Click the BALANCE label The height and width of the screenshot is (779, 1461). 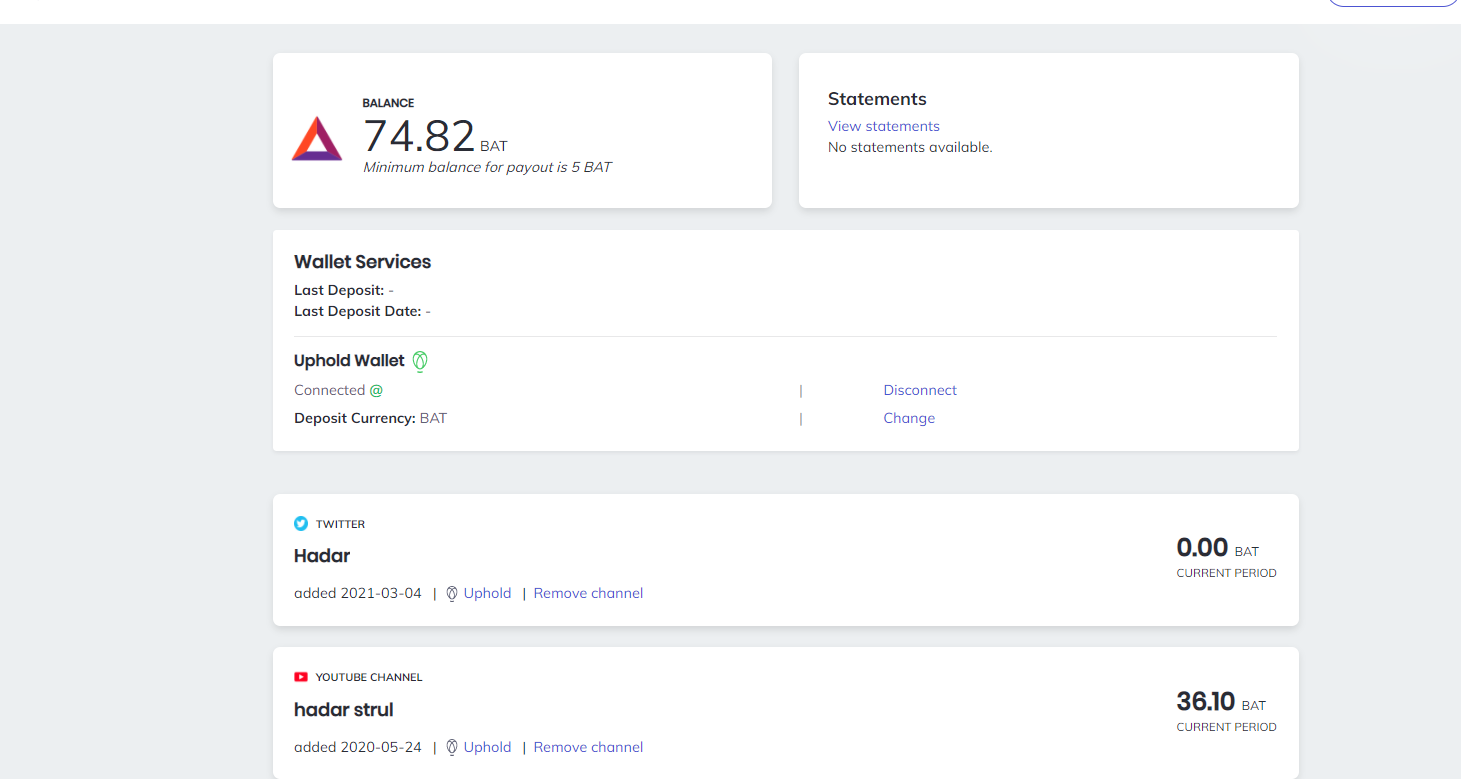point(388,103)
